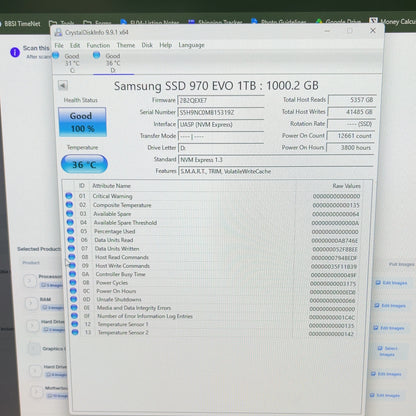416x416 pixels.
Task: Click the Percentage Used status circle
Action: [70, 231]
